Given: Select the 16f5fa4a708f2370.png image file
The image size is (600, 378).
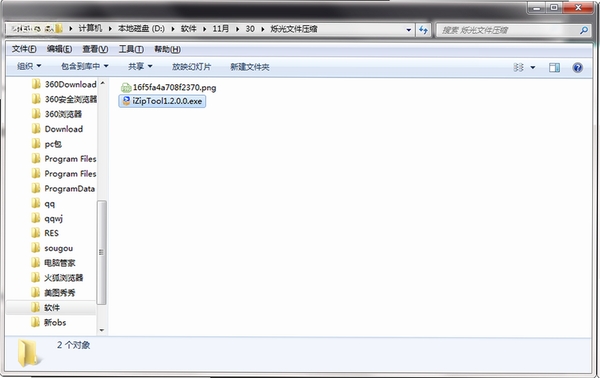Looking at the screenshot, I should (168, 88).
